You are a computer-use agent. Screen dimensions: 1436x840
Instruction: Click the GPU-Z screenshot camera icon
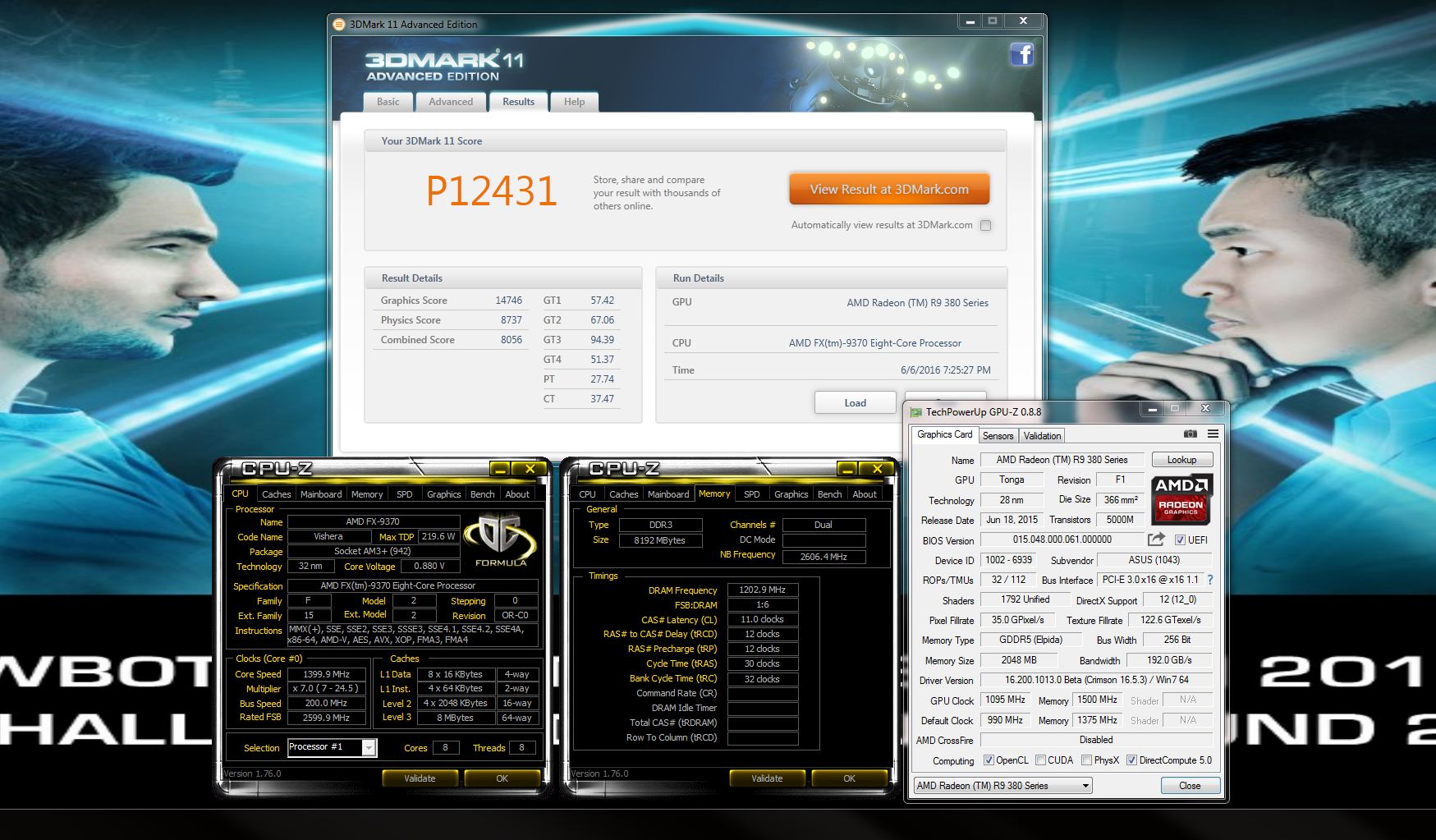tap(1190, 434)
